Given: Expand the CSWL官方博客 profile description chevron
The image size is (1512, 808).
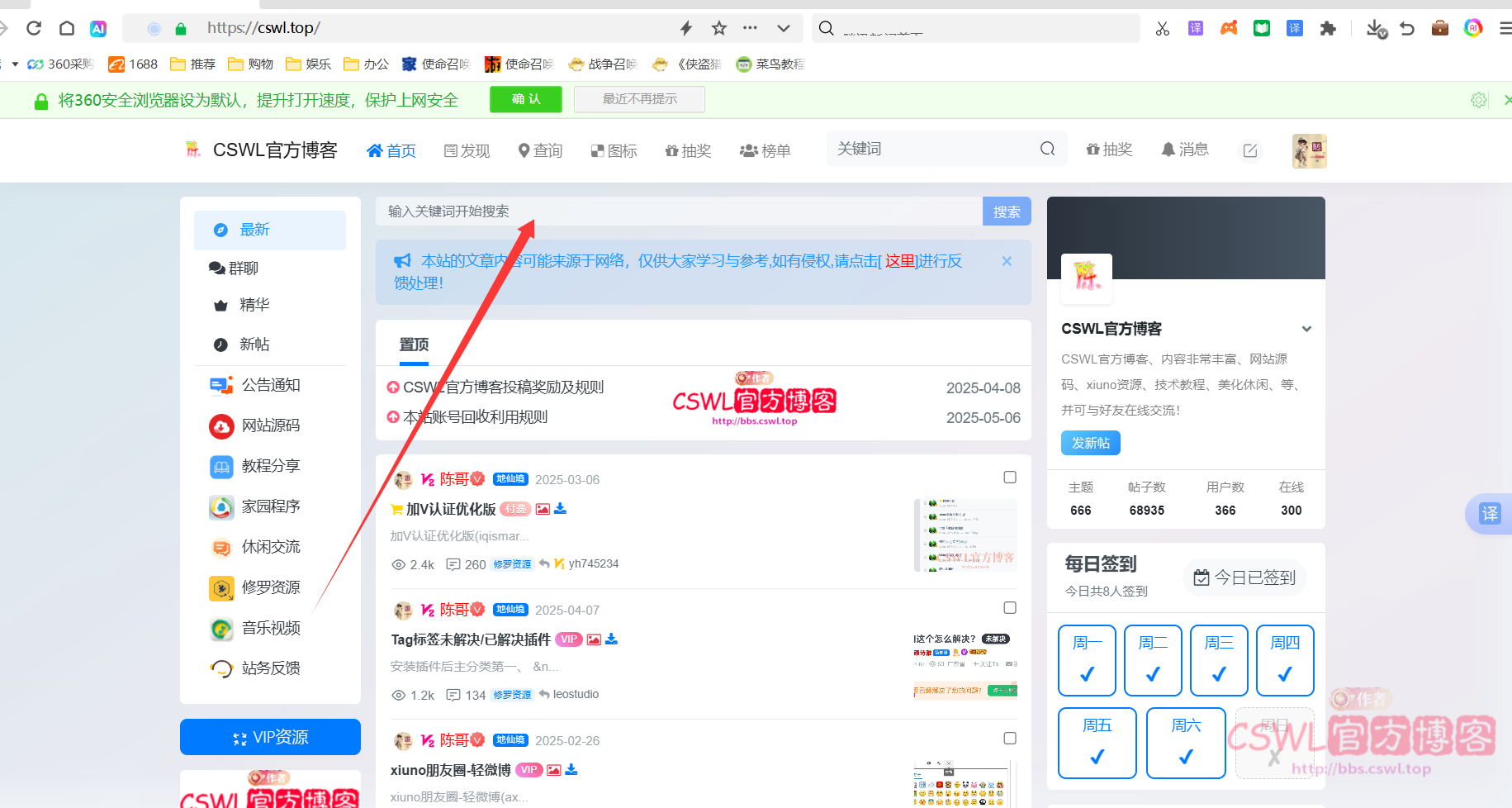Looking at the screenshot, I should tap(1306, 328).
